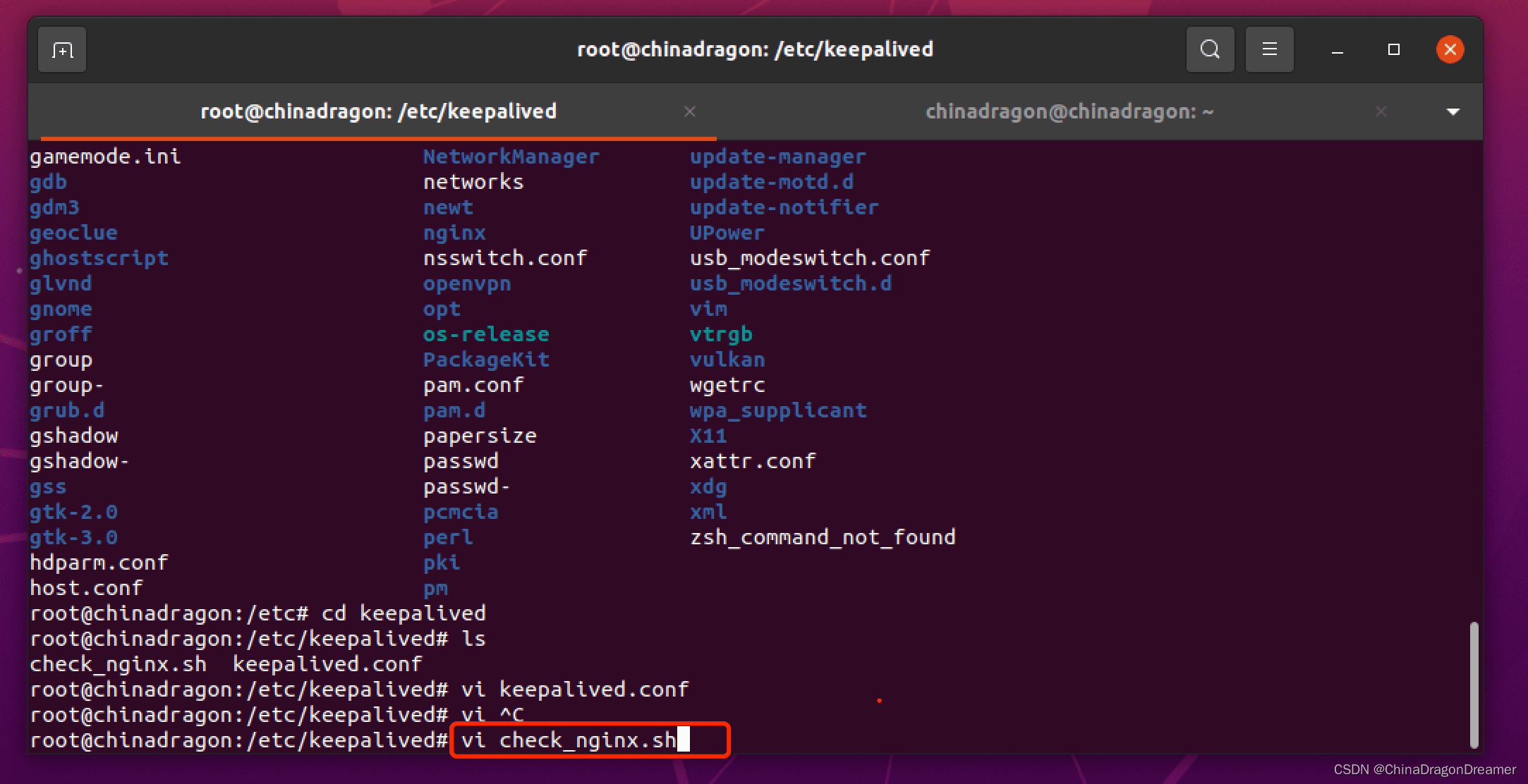Viewport: 1528px width, 784px height.
Task: Click the 'hdparm.conf' file name
Action: pos(99,563)
